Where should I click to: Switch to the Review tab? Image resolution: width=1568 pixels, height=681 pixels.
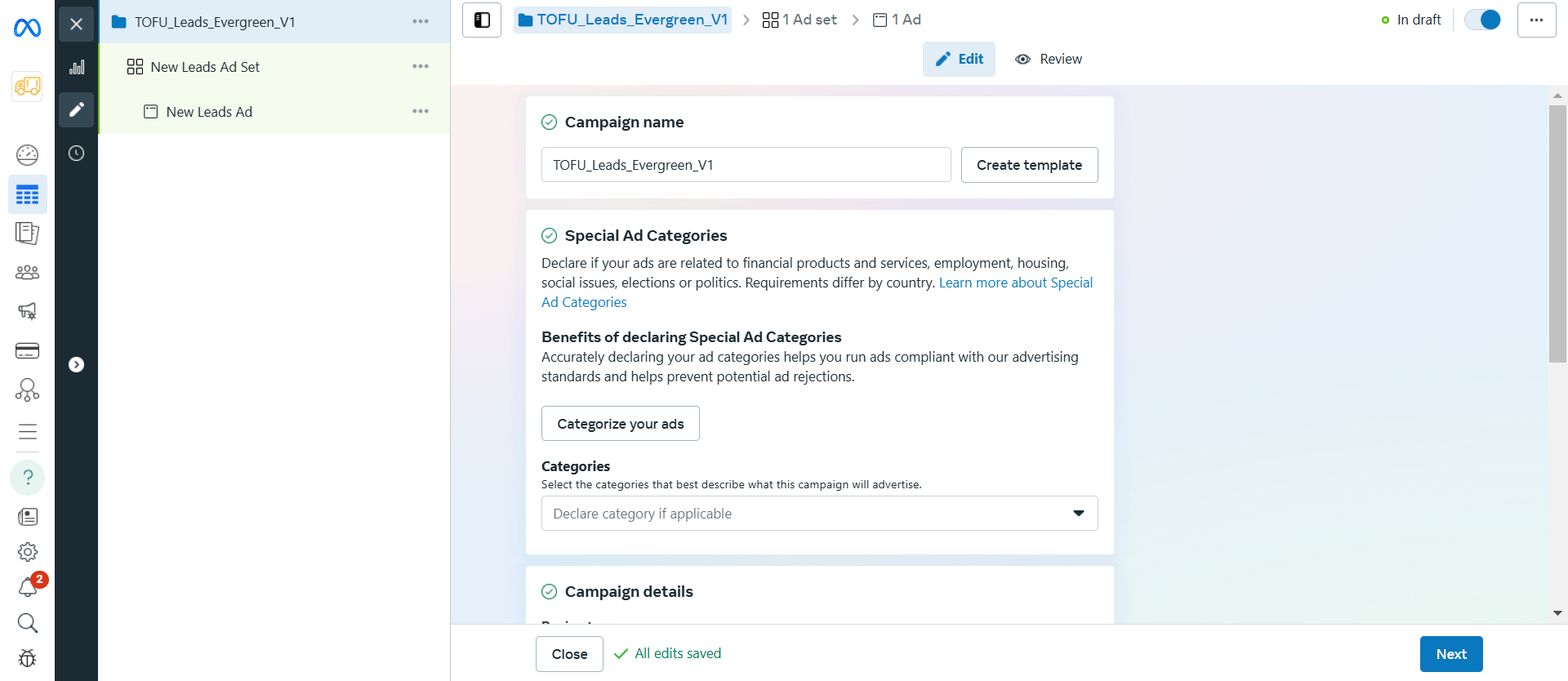coord(1049,59)
